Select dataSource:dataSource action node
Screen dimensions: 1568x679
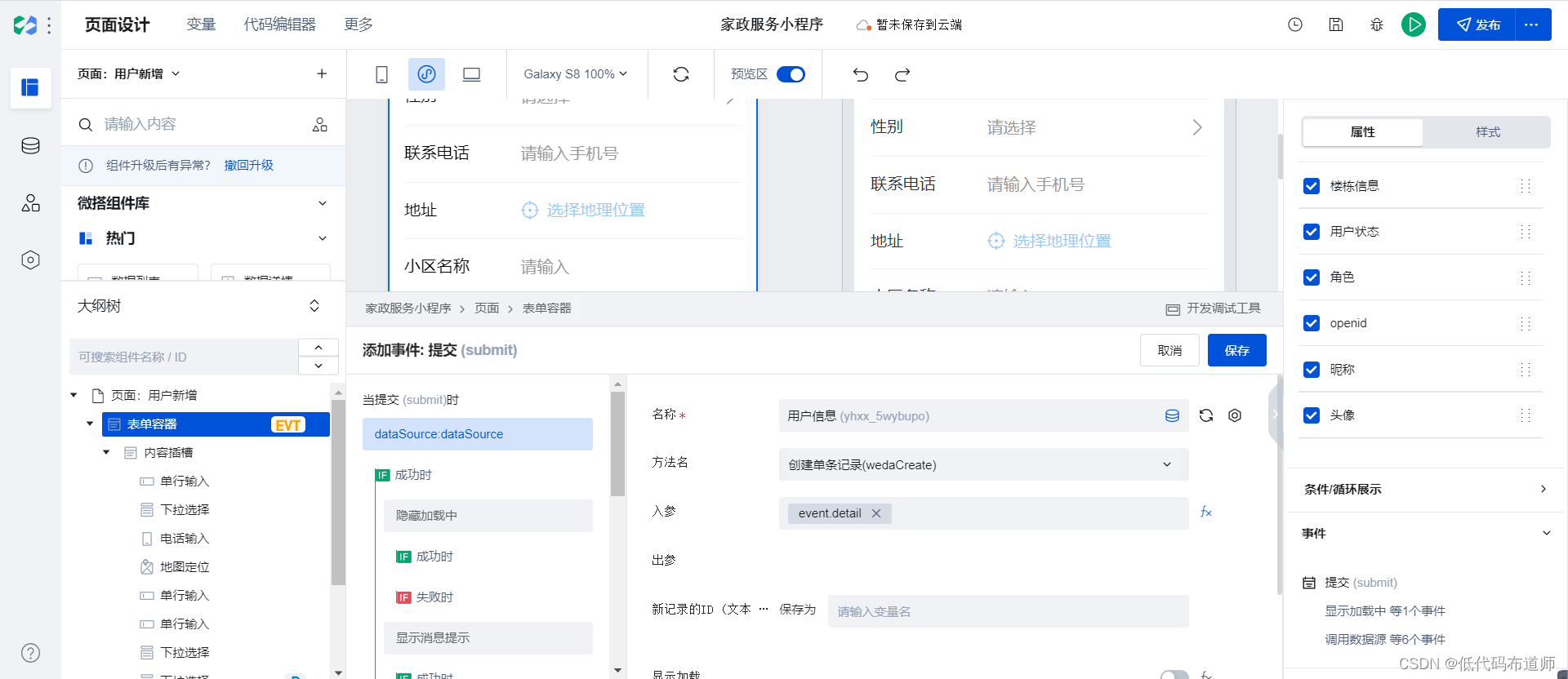coord(478,434)
